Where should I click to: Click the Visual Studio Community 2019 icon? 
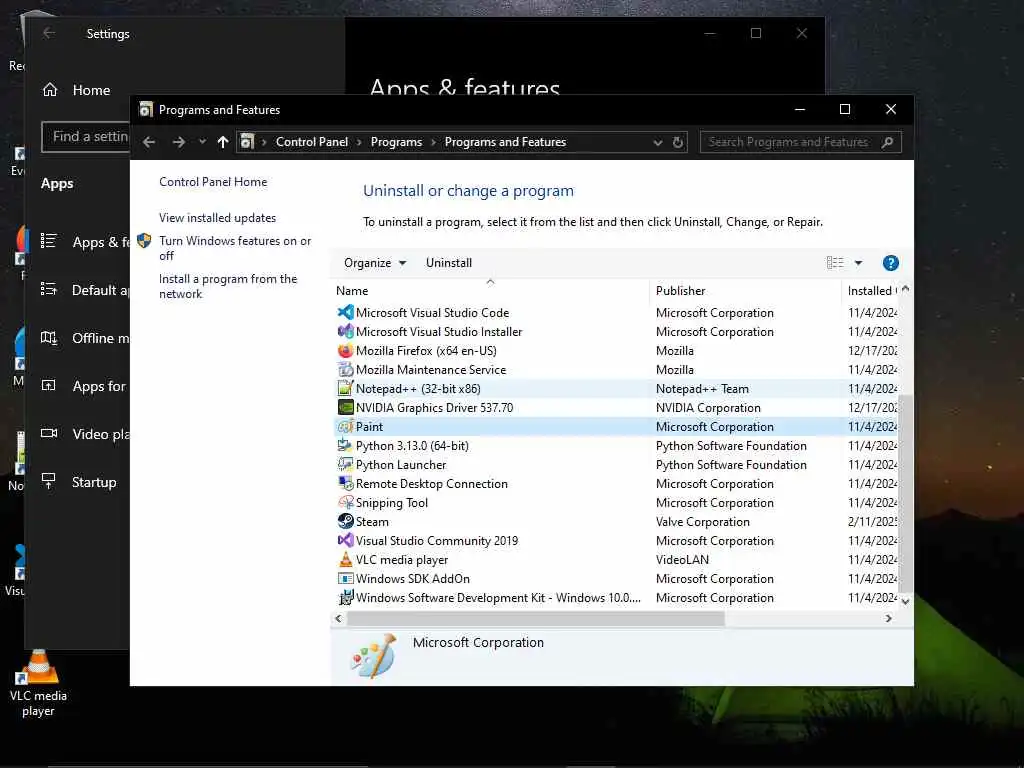pos(345,541)
